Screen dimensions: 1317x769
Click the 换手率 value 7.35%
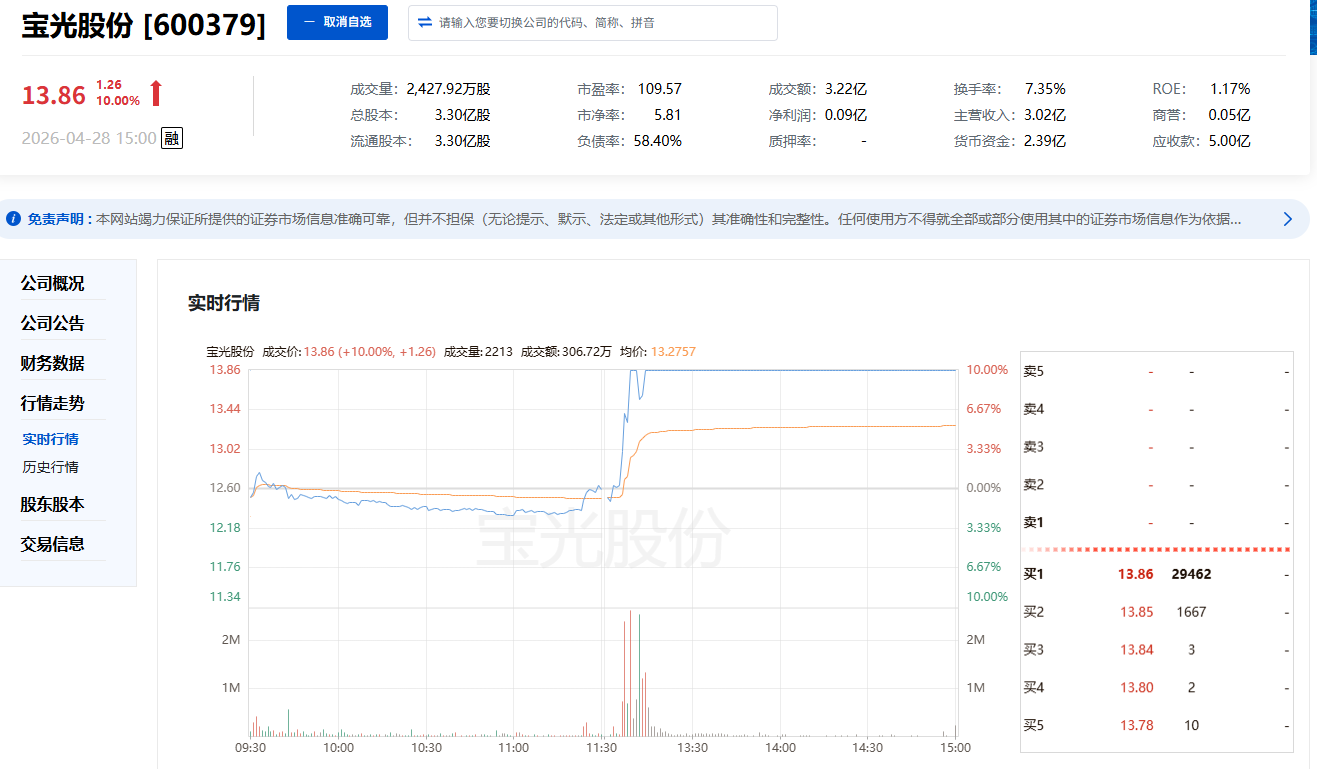[x=1045, y=89]
